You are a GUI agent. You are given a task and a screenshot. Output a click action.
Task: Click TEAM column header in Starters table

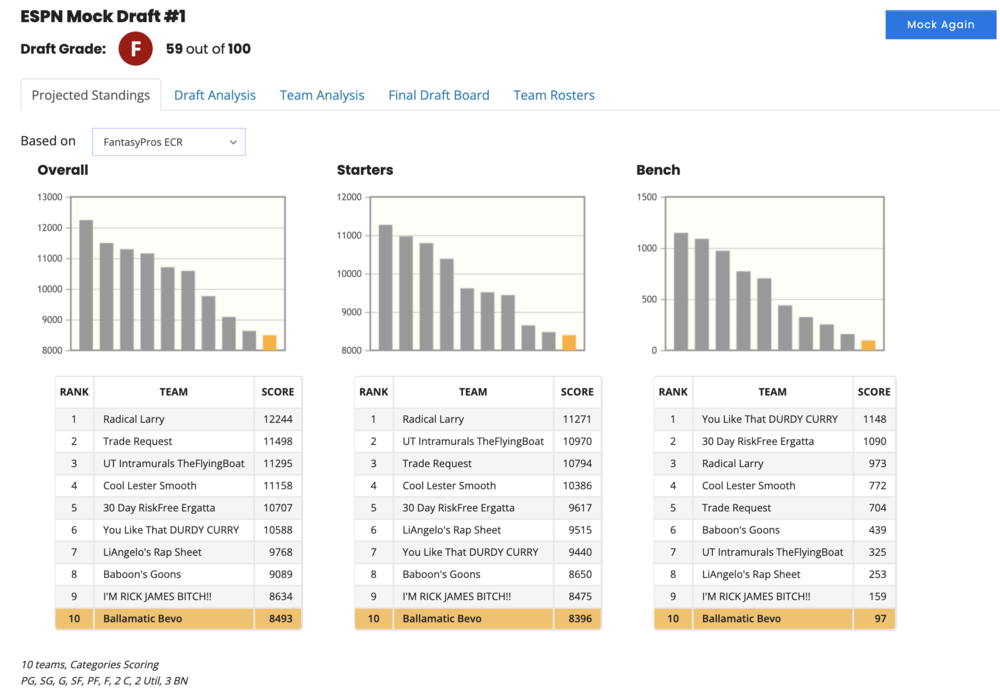[473, 392]
